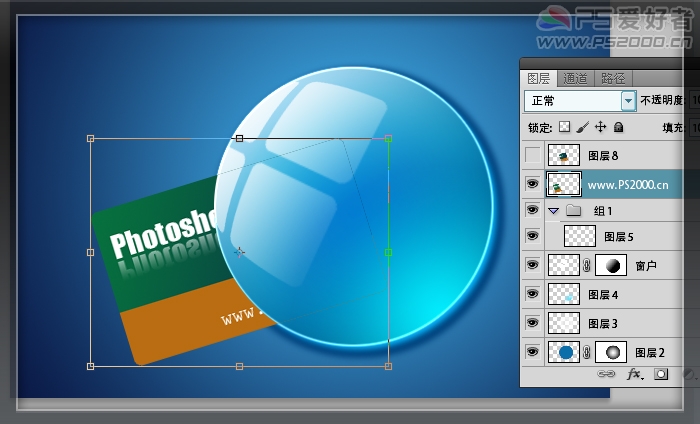
Task: Click the top-right transform handle
Action: point(388,139)
